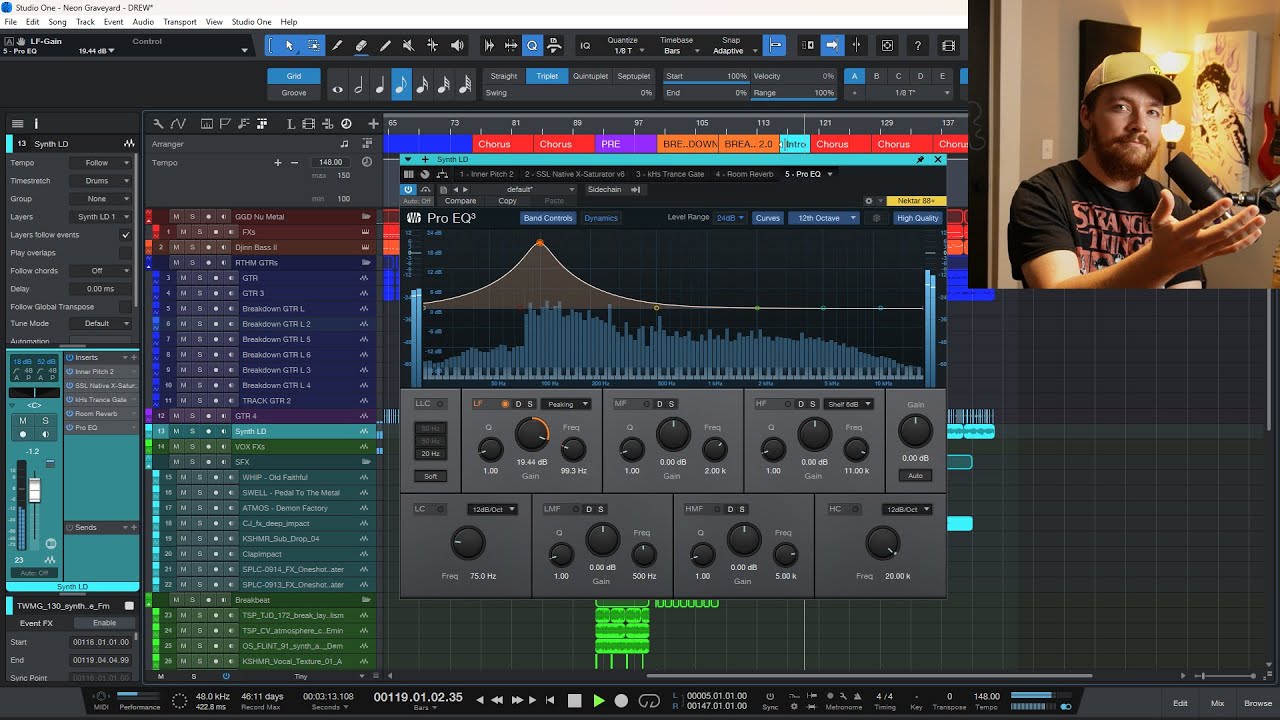Viewport: 1280px width, 720px height.
Task: Select the Mute tool
Action: point(408,46)
